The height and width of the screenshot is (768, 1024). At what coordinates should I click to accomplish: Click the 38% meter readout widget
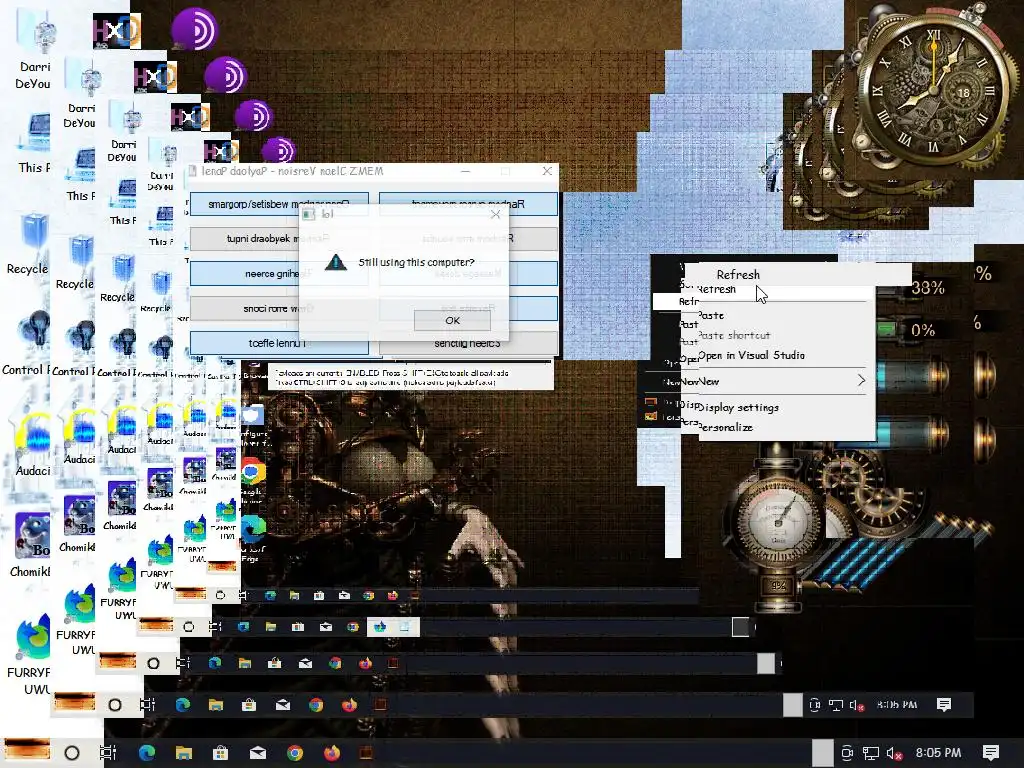click(928, 288)
